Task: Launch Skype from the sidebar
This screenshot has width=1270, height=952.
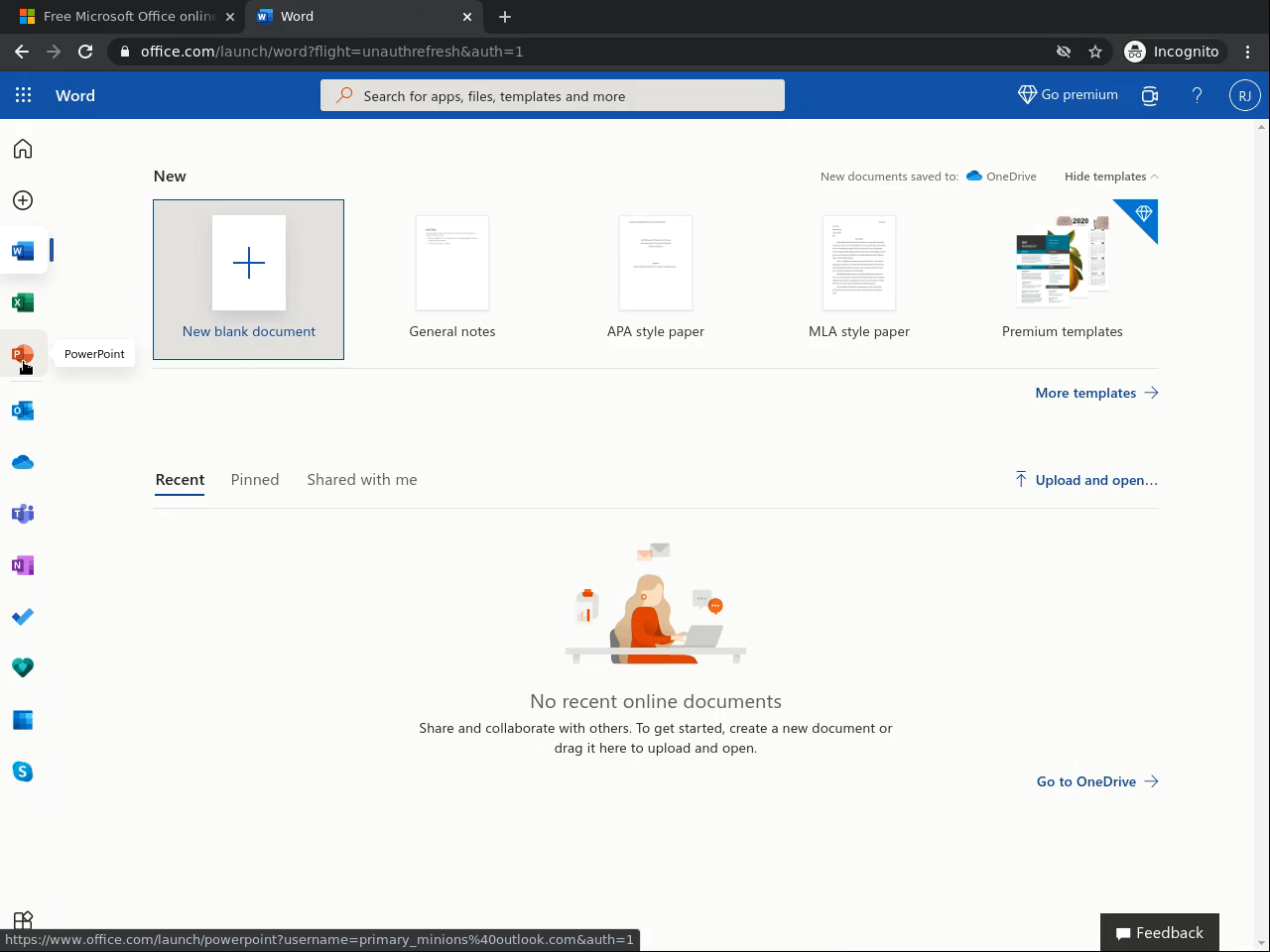Action: coord(23,772)
